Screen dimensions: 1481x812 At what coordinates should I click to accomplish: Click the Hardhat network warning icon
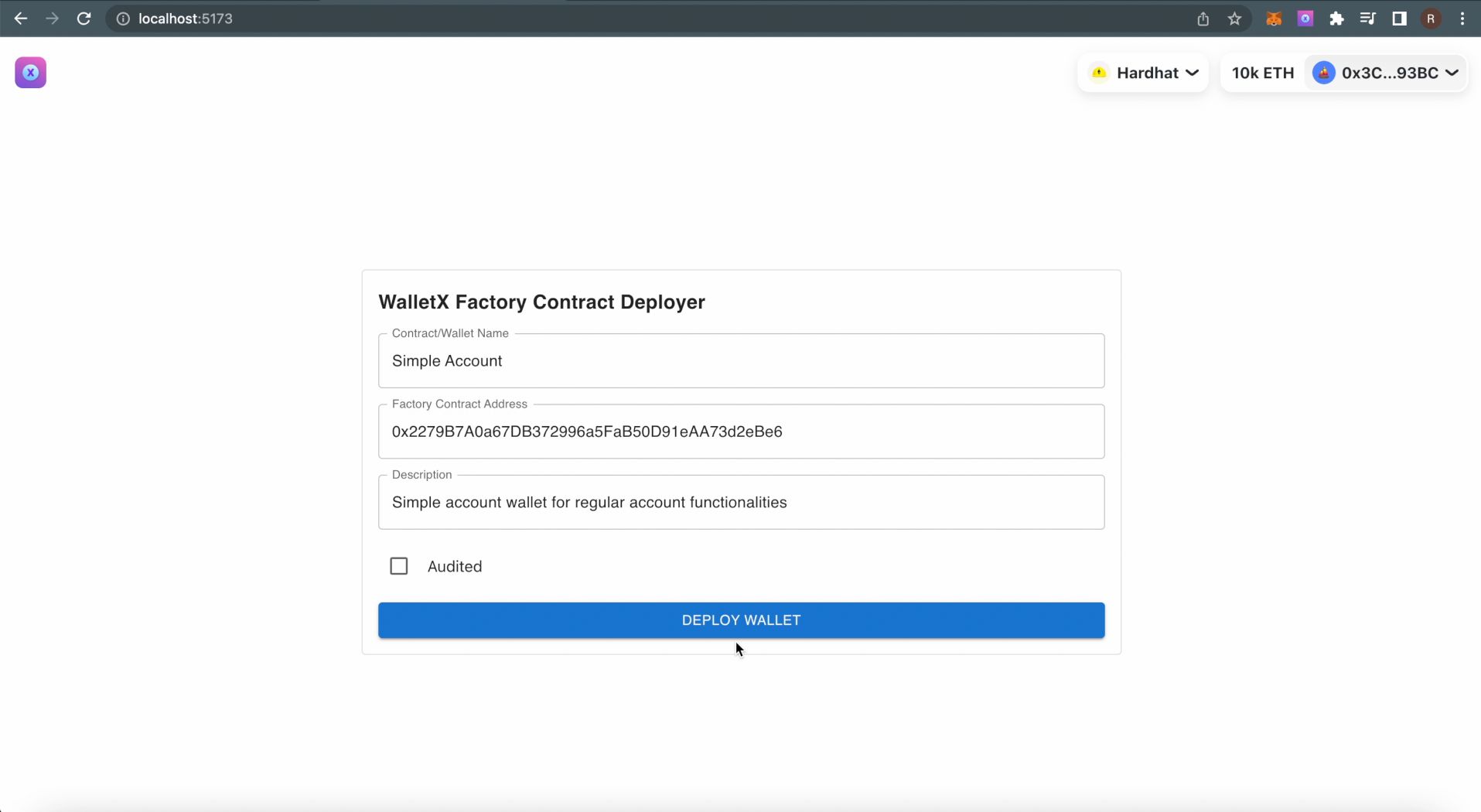point(1099,73)
